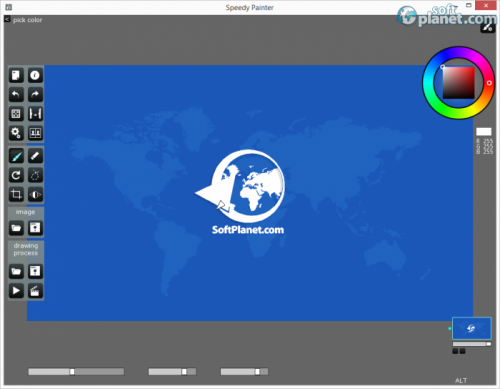
Task: Save the drawing process
Action: point(35,271)
